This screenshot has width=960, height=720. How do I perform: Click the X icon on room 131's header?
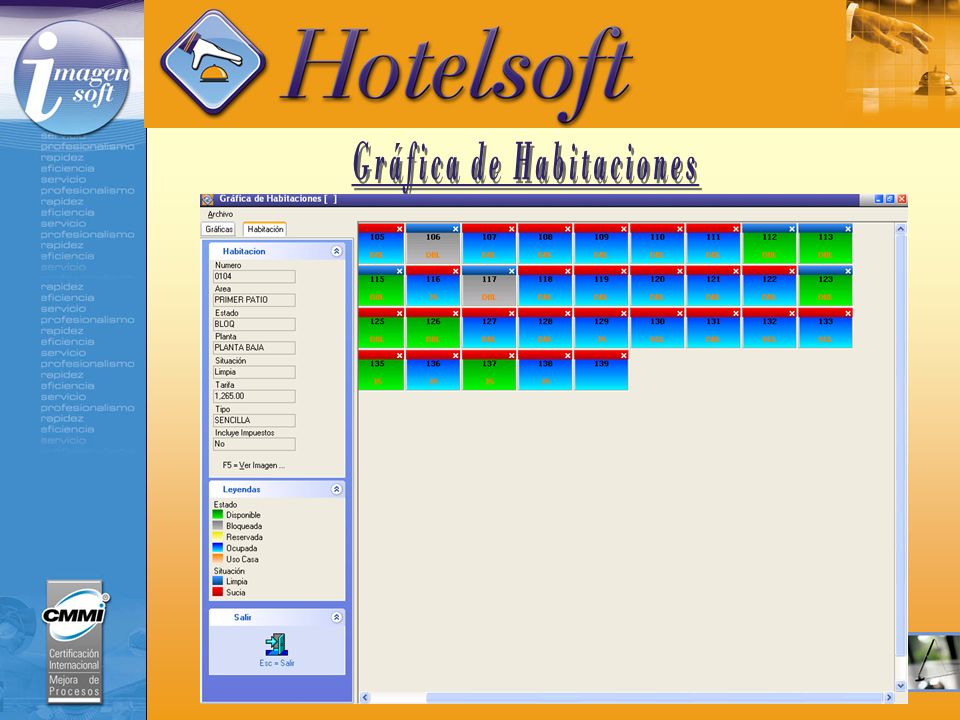coord(736,313)
